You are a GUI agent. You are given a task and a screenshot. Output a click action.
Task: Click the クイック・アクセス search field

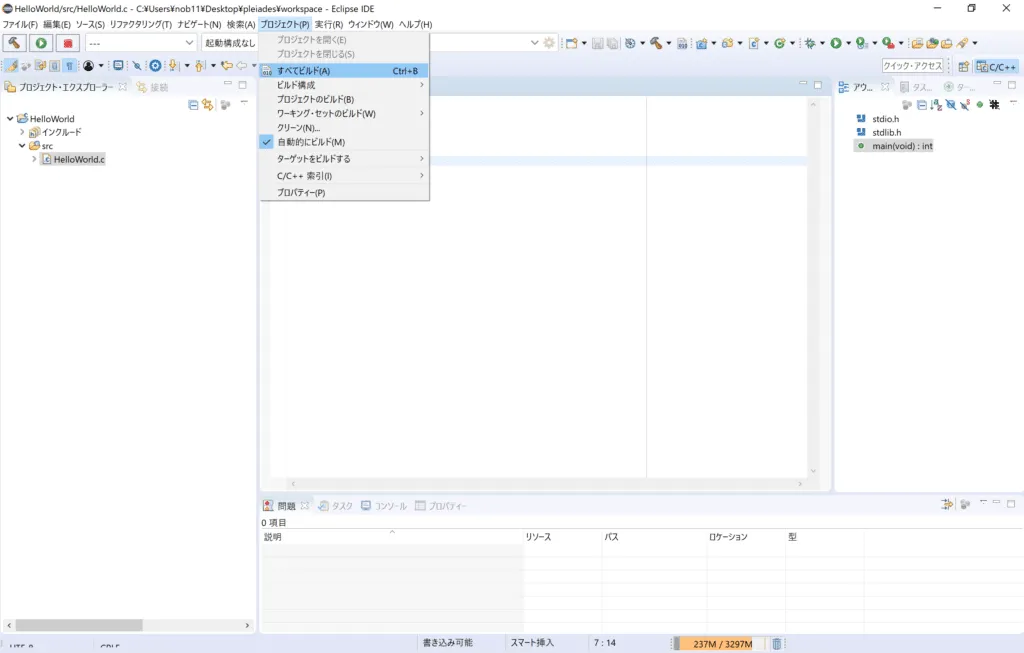pos(912,66)
